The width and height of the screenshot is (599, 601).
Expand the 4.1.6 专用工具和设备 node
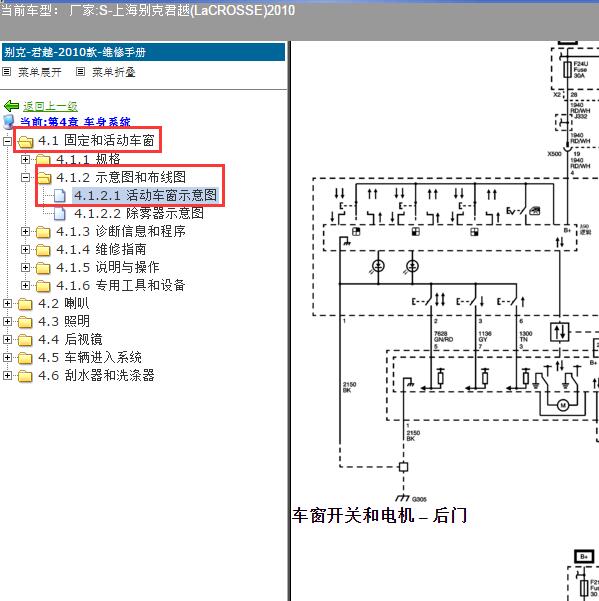pos(25,286)
